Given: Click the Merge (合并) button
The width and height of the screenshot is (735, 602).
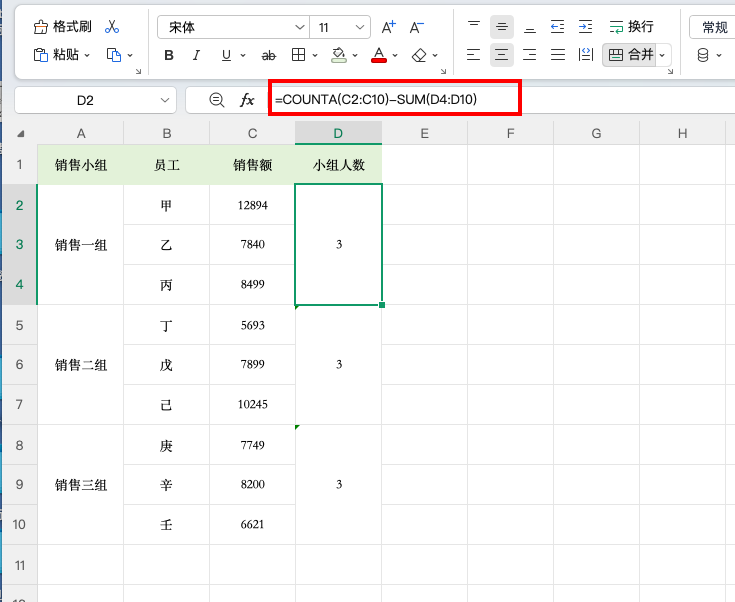Looking at the screenshot, I should 630,55.
